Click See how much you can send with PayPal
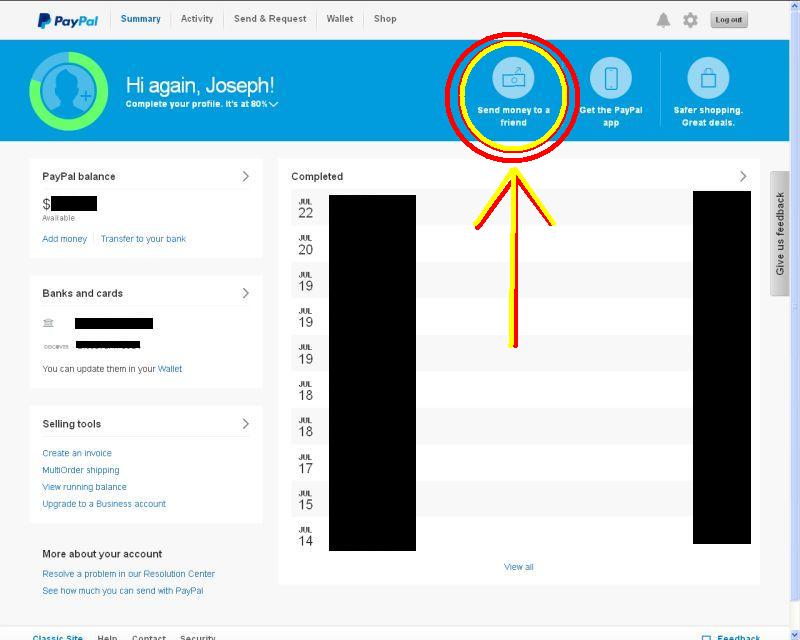 point(123,590)
